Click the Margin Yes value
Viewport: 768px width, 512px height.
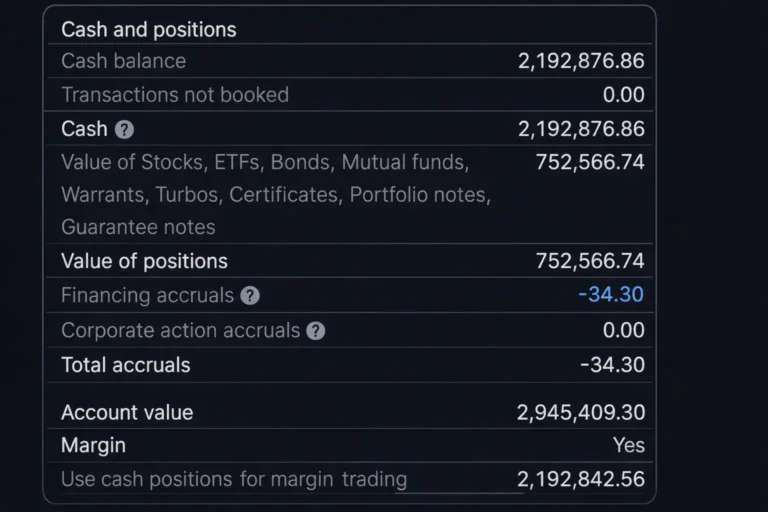pyautogui.click(x=629, y=445)
